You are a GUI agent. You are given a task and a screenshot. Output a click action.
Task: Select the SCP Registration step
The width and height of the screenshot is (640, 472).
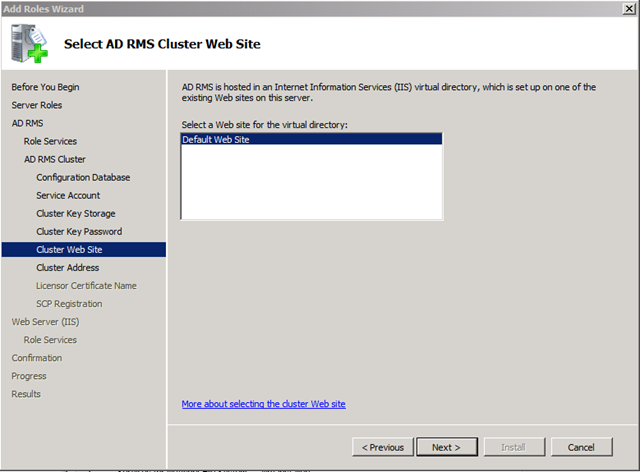pos(69,304)
